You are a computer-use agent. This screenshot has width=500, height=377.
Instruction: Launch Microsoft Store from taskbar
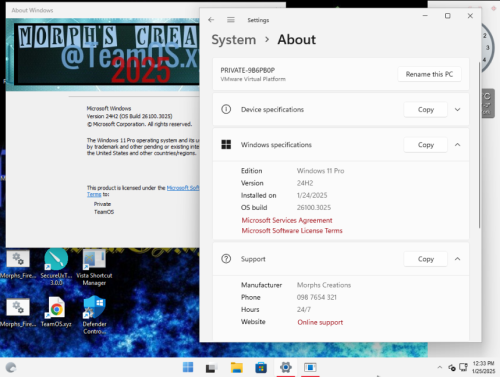tap(261, 367)
